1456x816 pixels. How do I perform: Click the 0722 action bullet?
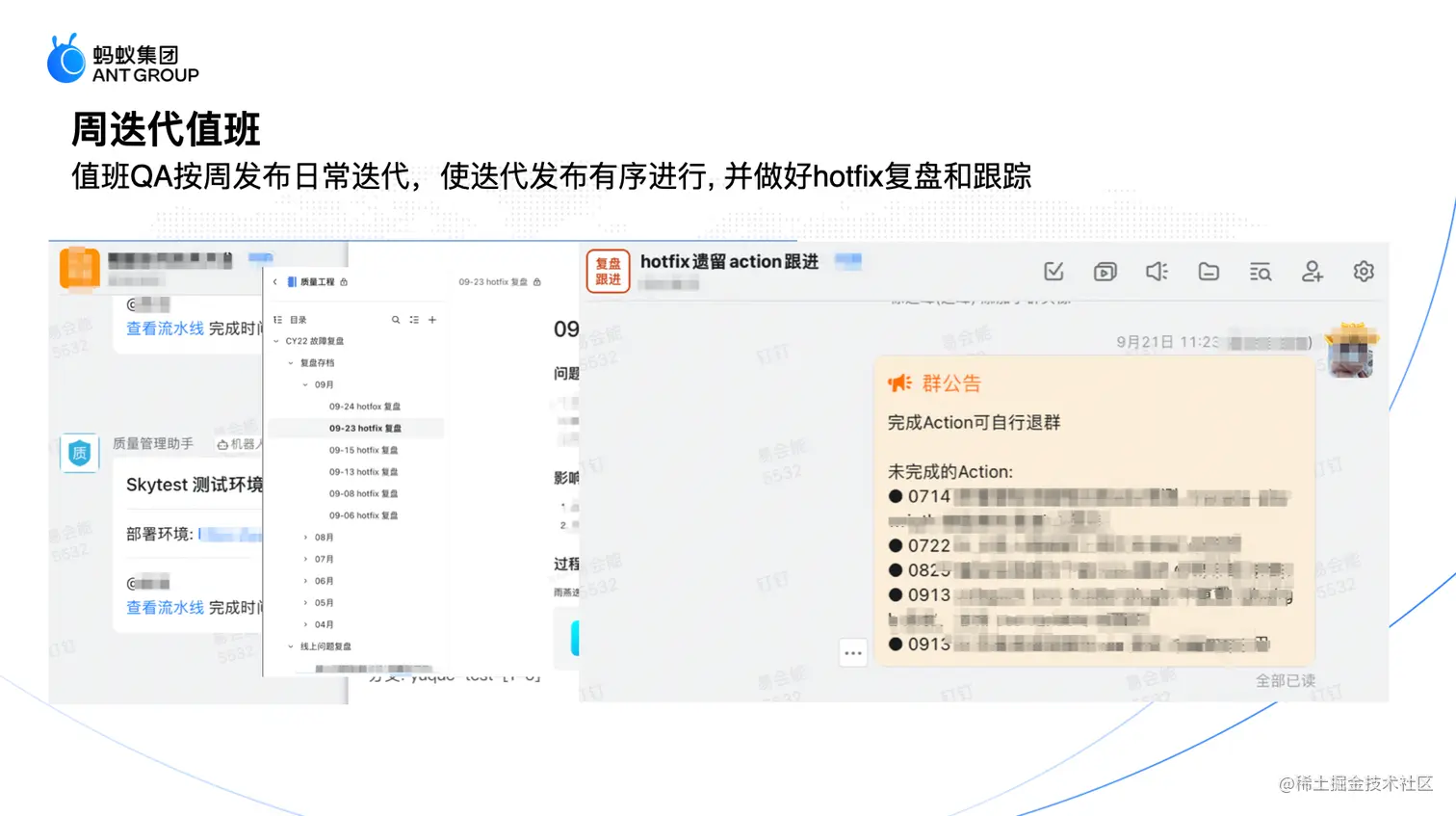tap(896, 546)
